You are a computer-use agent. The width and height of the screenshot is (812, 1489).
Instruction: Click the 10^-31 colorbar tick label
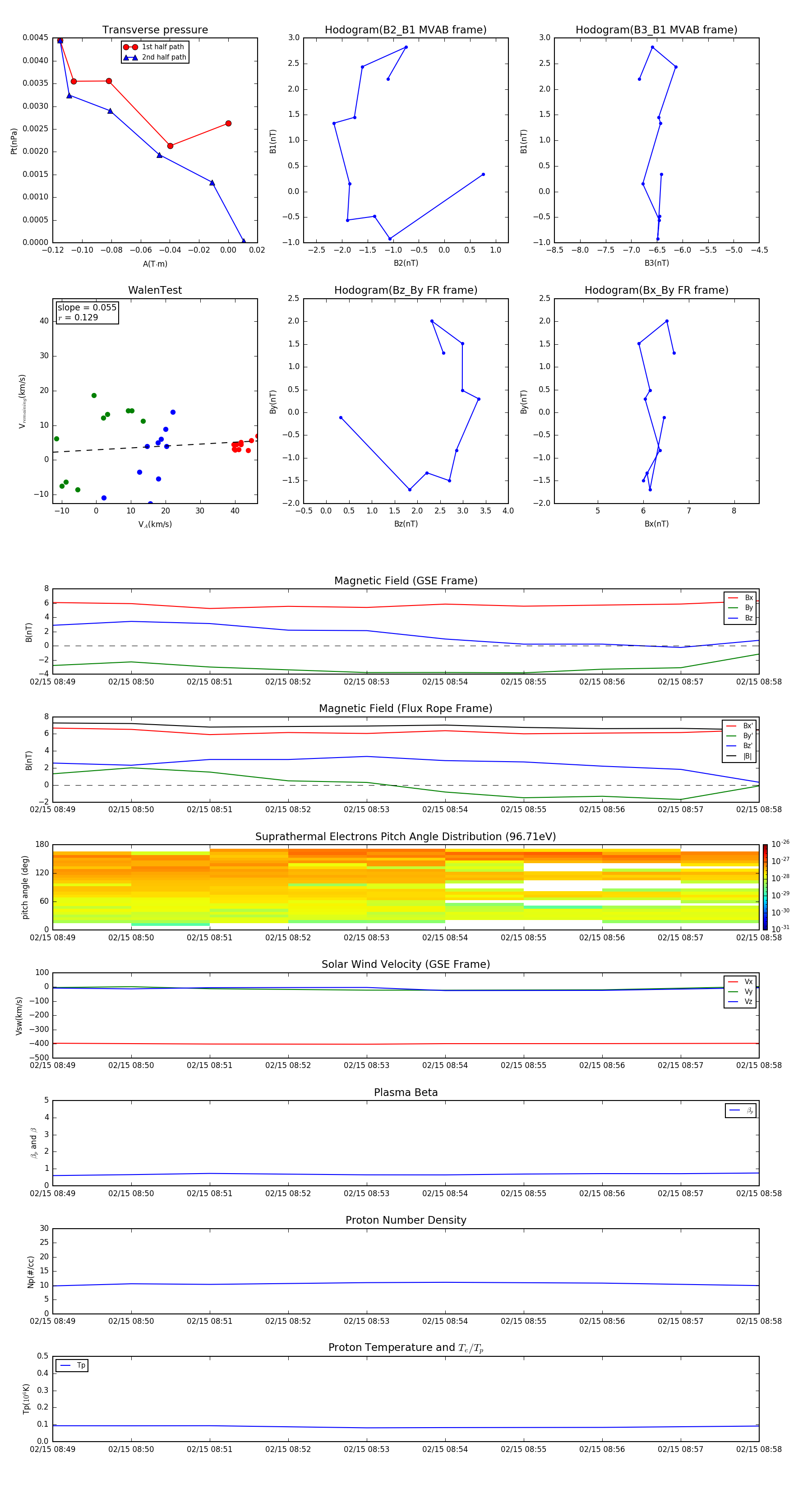point(780,929)
